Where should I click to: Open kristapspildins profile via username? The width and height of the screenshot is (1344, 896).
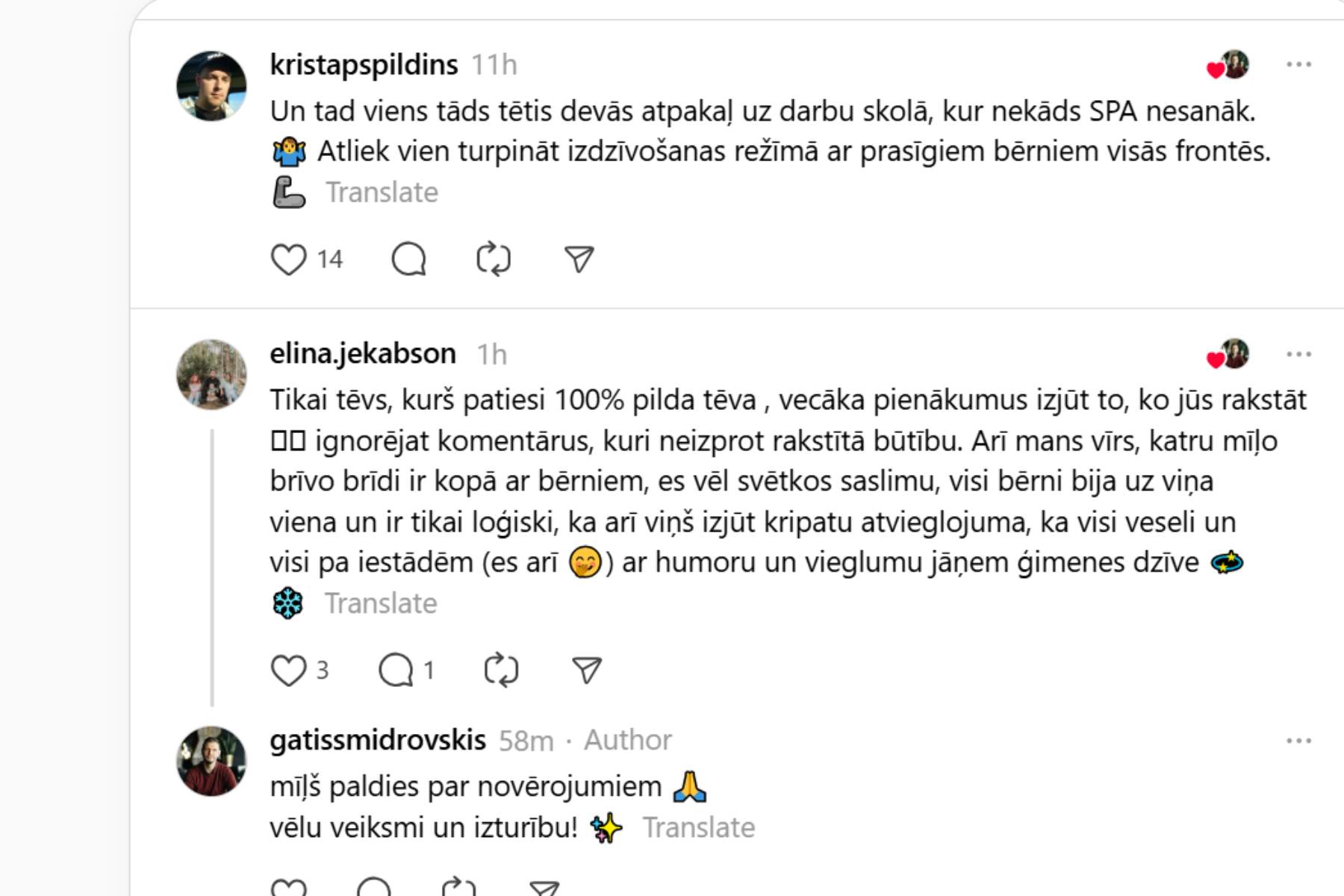[x=364, y=65]
